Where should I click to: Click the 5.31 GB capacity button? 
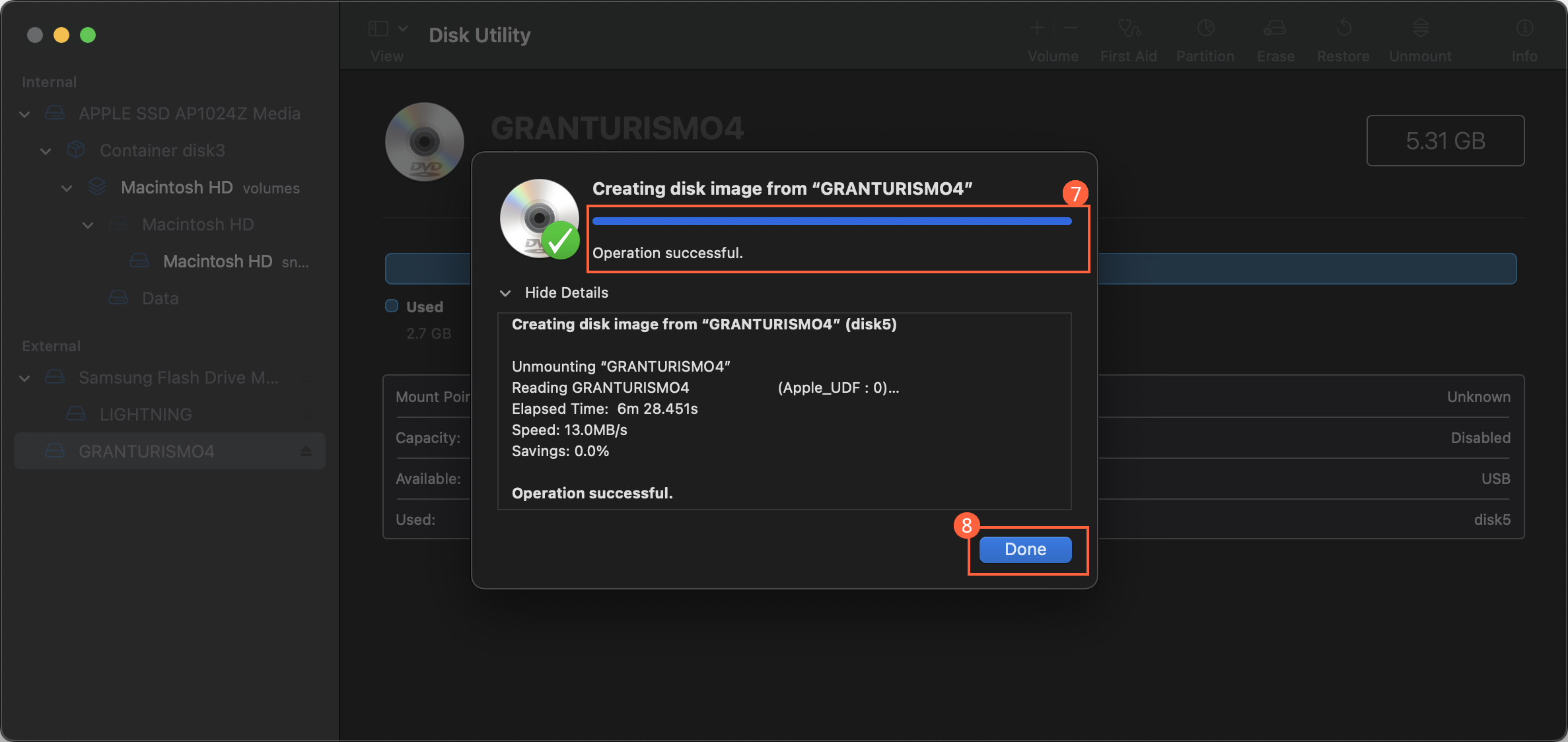coord(1445,141)
